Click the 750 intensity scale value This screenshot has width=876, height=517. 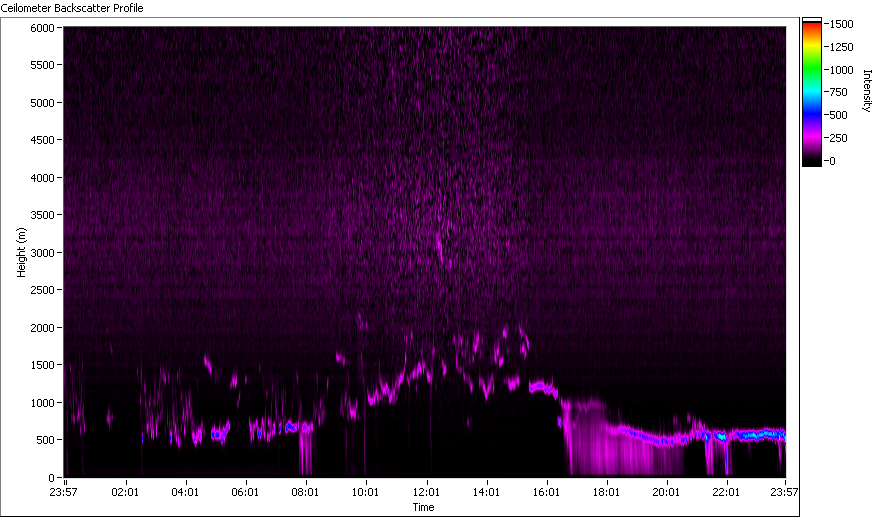click(x=839, y=92)
